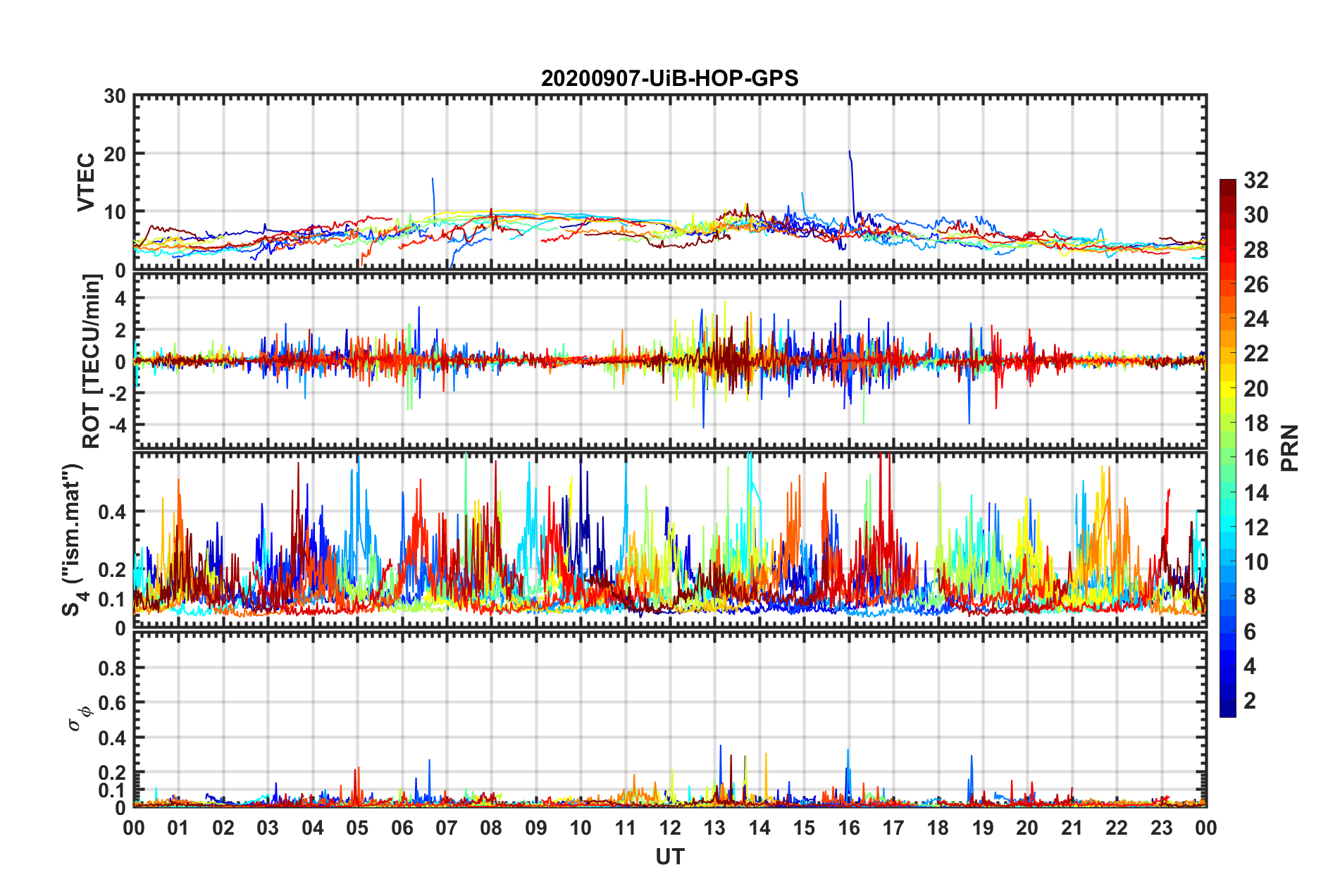Click the 23 tick label on UT axis
The image size is (1340, 896).
1161,828
